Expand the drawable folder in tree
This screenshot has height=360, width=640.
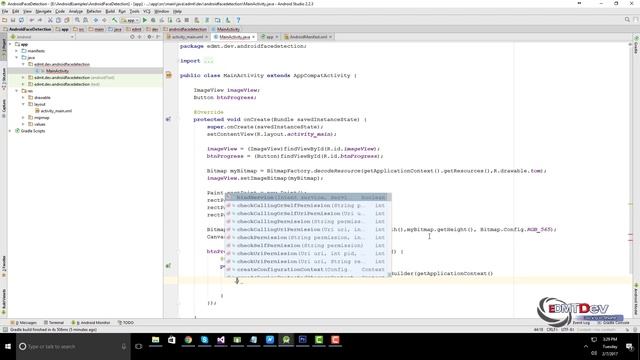pyautogui.click(x=23, y=98)
